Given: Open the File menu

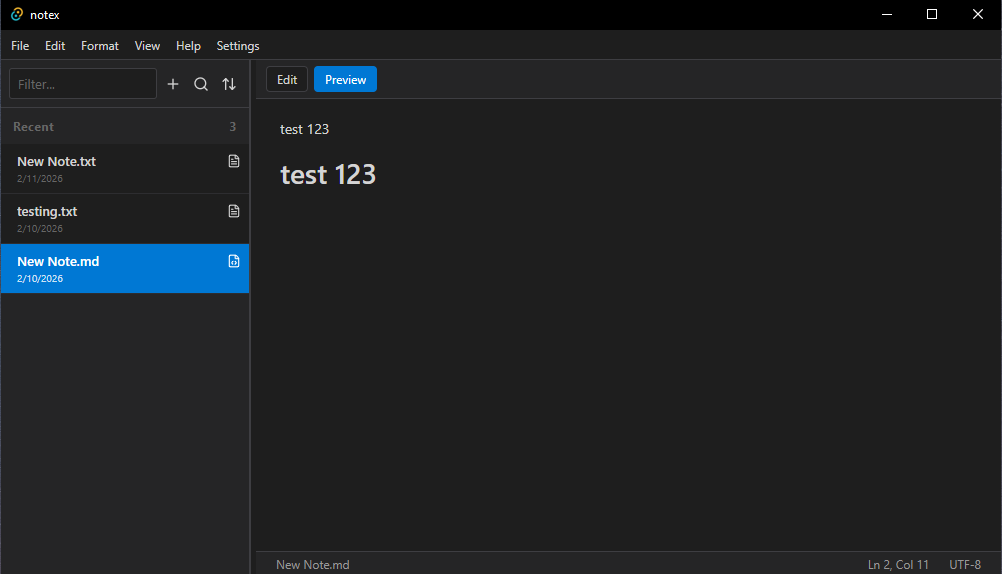Looking at the screenshot, I should click(20, 46).
